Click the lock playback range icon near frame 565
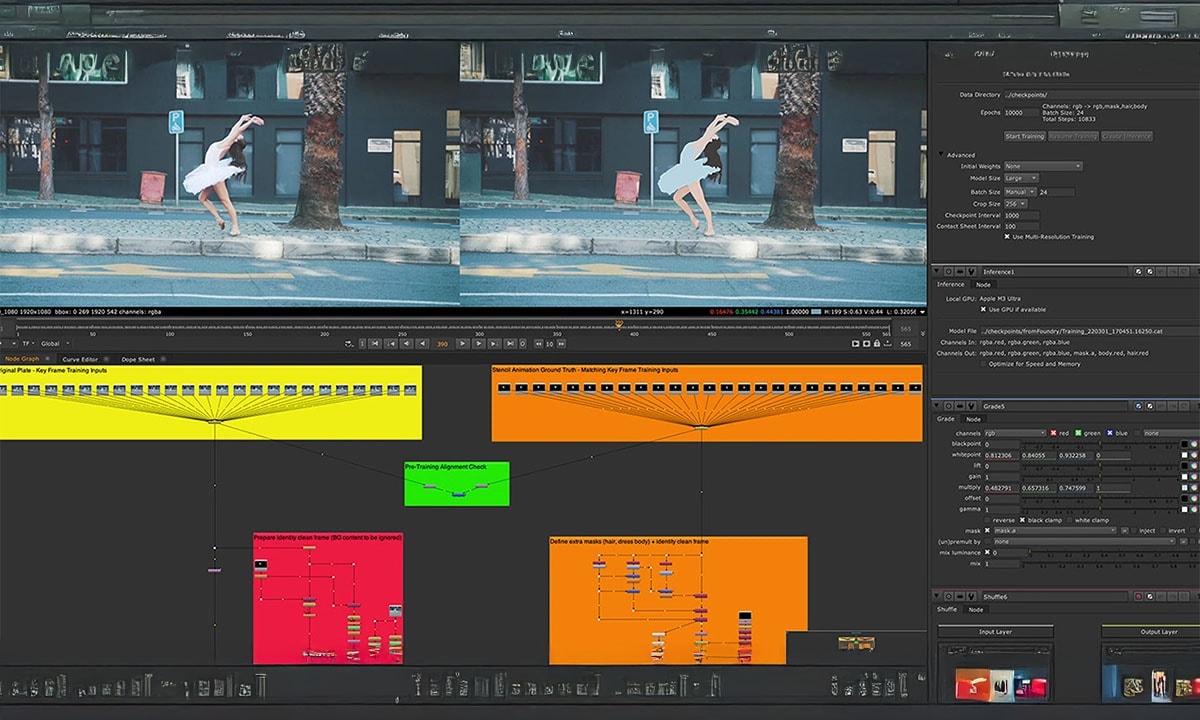 pos(877,343)
